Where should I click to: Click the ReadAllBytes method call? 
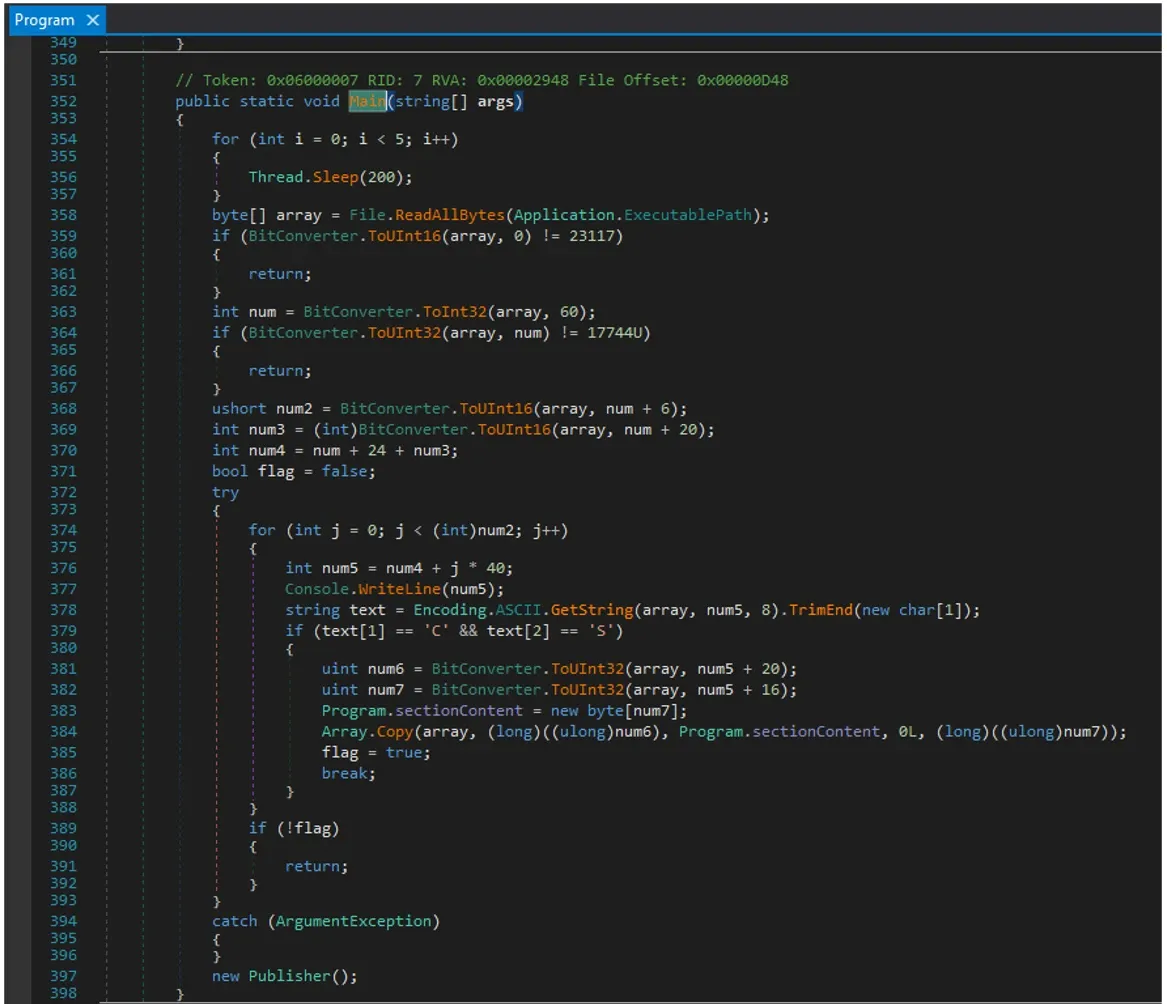tap(450, 215)
